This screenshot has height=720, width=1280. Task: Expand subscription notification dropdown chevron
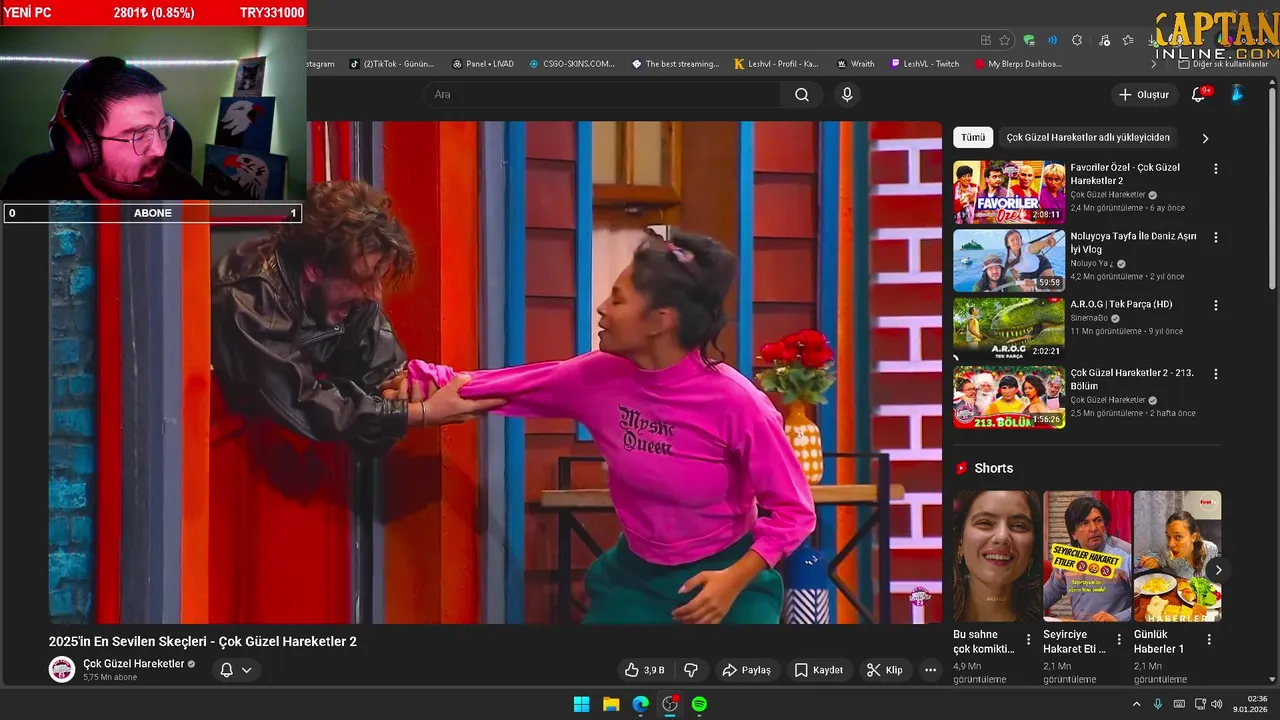click(246, 670)
